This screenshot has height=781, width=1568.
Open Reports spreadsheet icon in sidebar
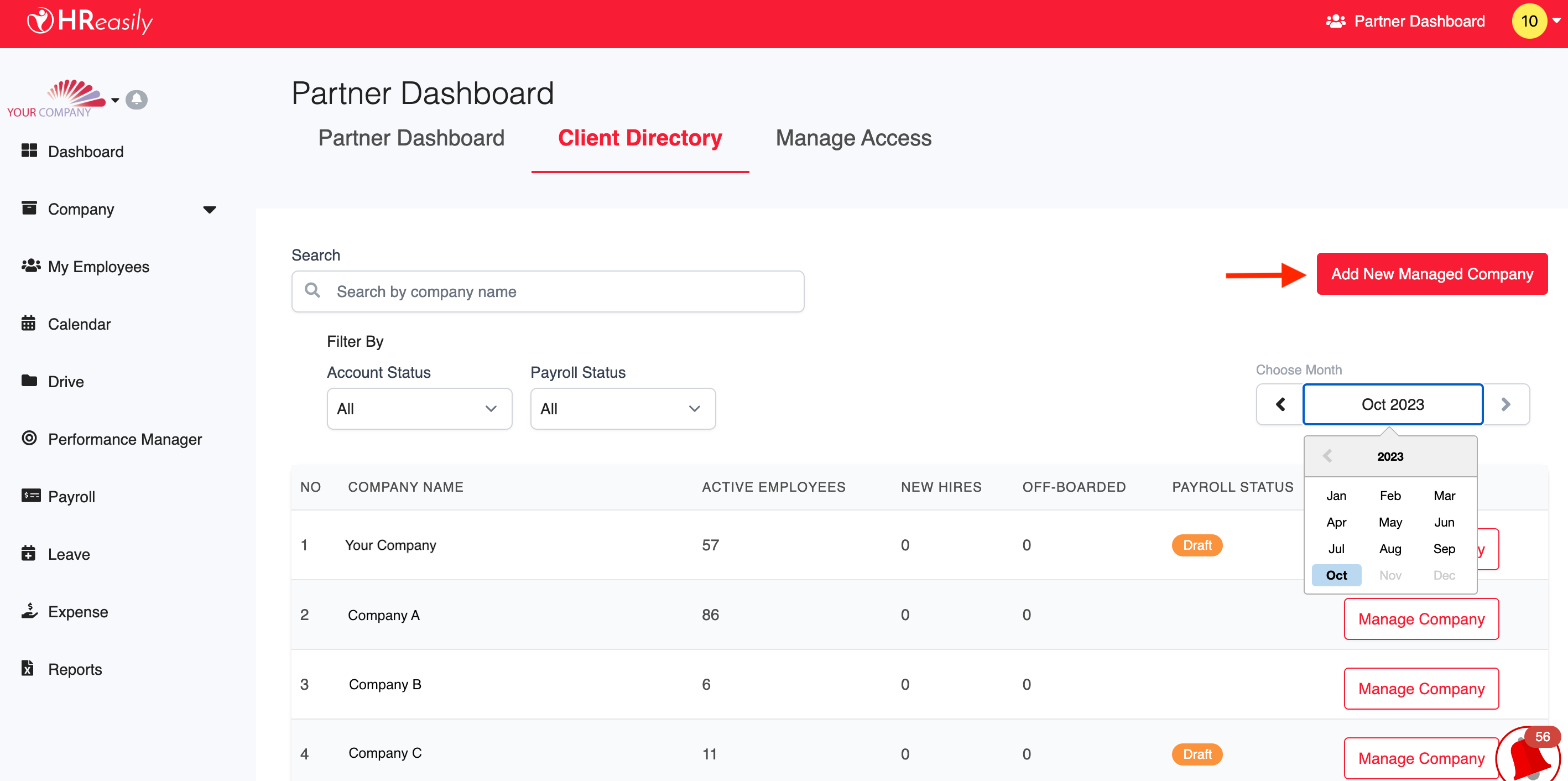(28, 668)
